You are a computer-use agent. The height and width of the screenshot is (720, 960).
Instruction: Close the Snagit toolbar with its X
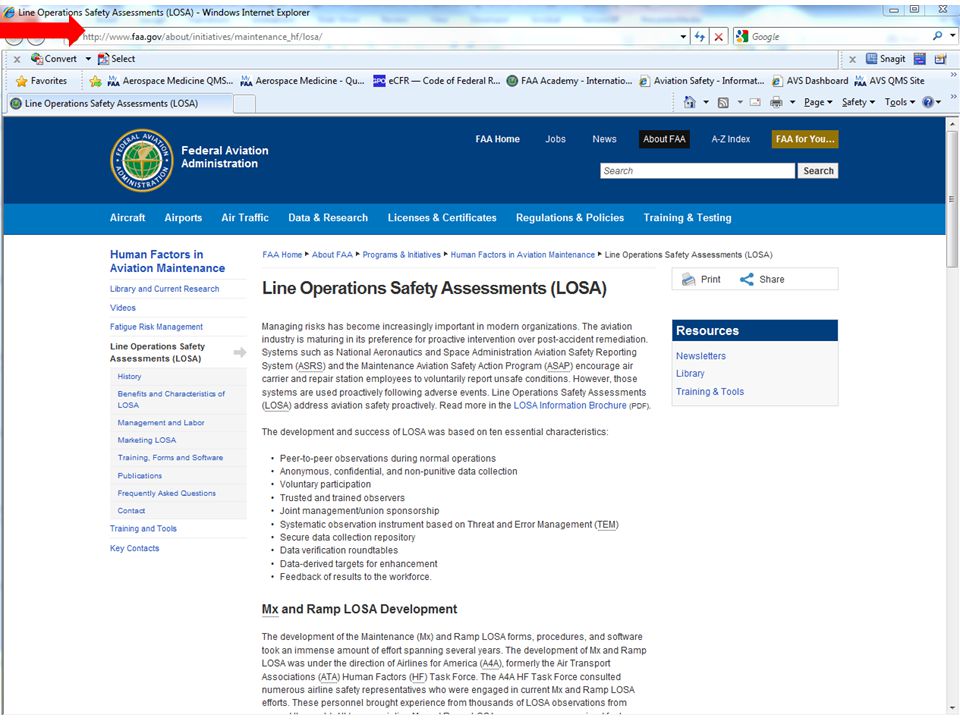tap(852, 59)
